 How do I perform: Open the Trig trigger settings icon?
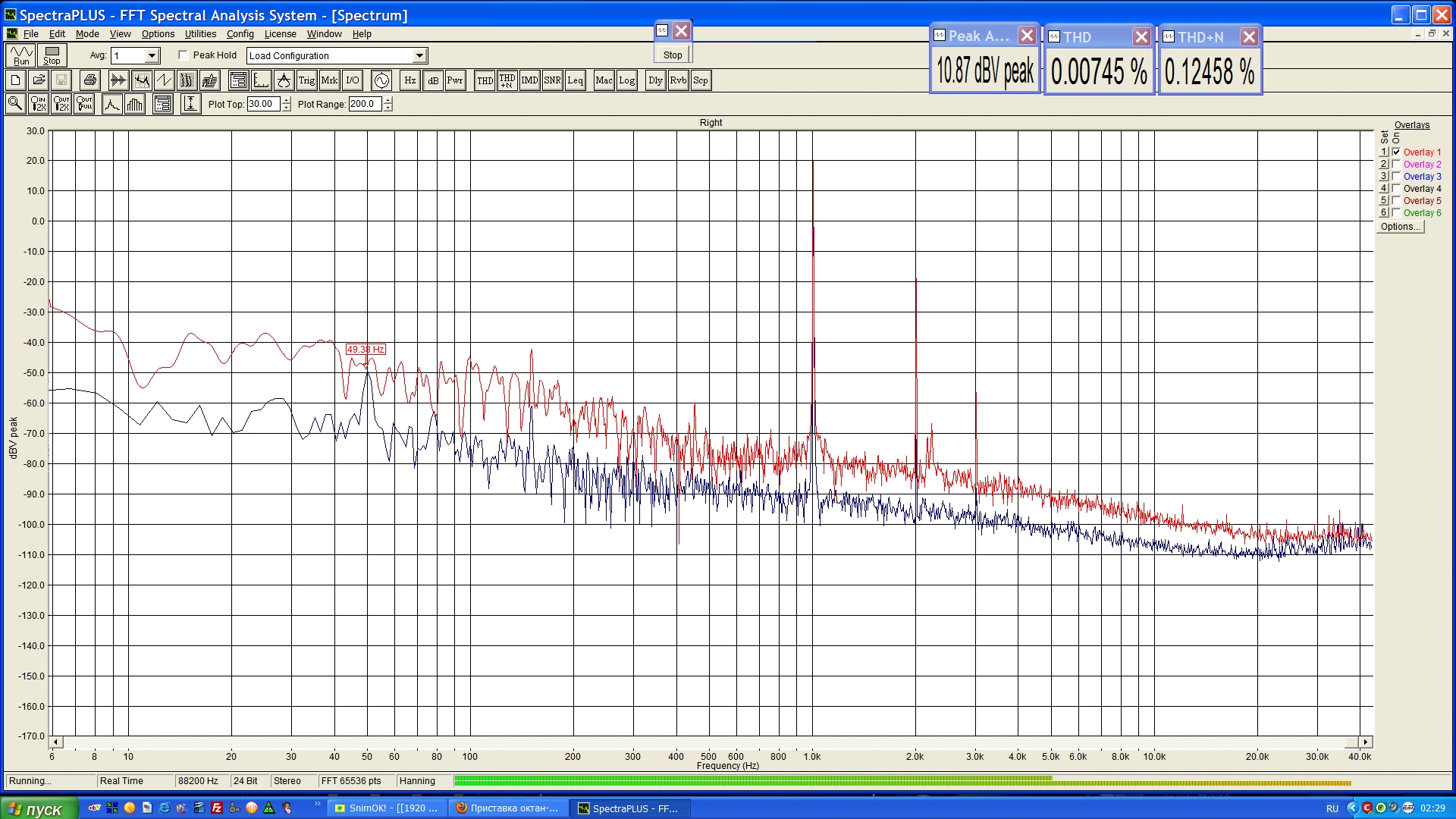(x=306, y=80)
